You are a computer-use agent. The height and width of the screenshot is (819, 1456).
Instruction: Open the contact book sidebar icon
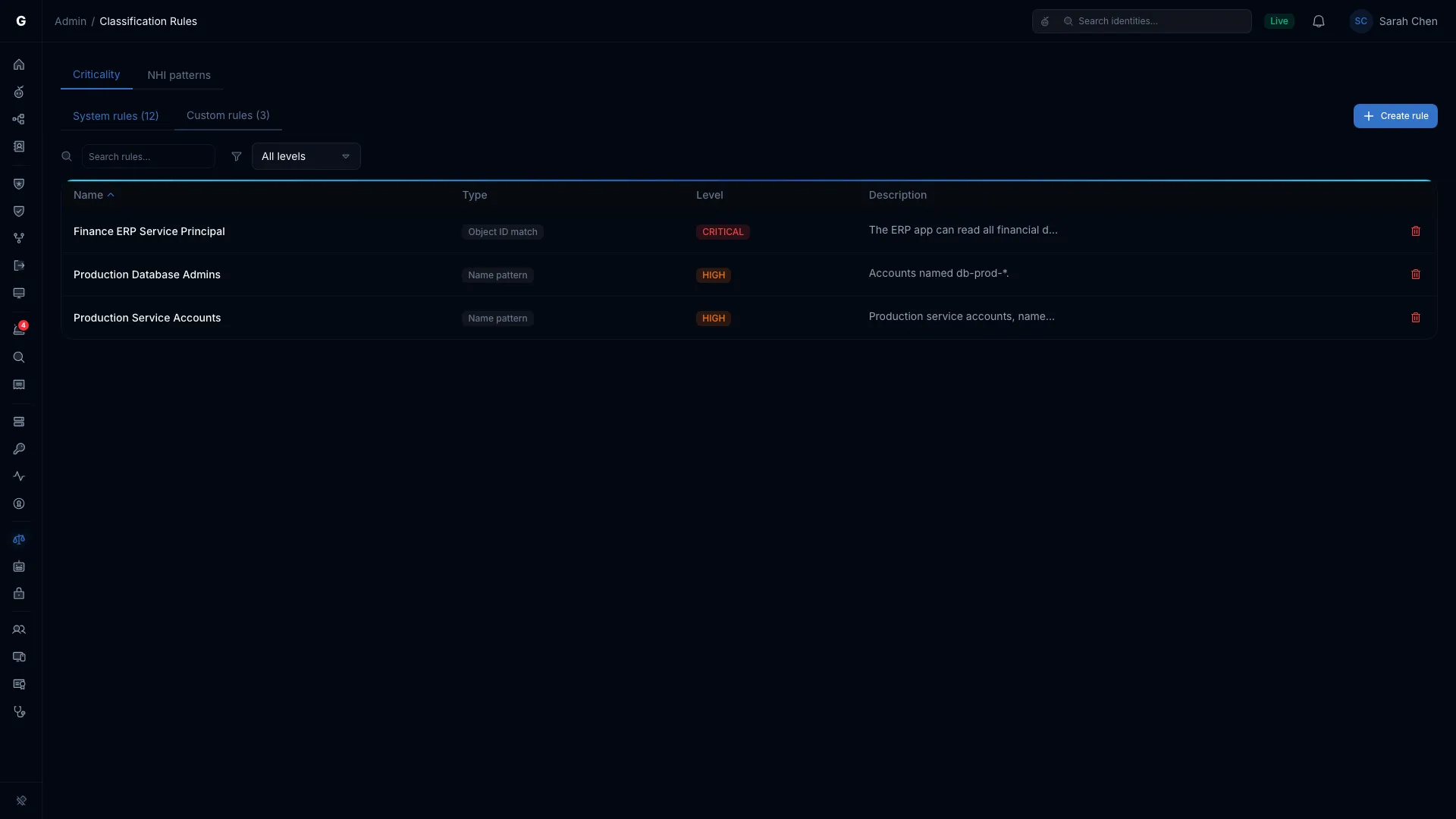click(19, 146)
